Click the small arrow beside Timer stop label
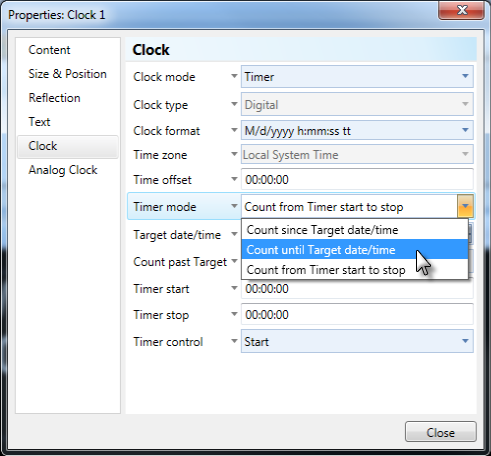Viewport: 491px width, 456px height. (x=234, y=314)
